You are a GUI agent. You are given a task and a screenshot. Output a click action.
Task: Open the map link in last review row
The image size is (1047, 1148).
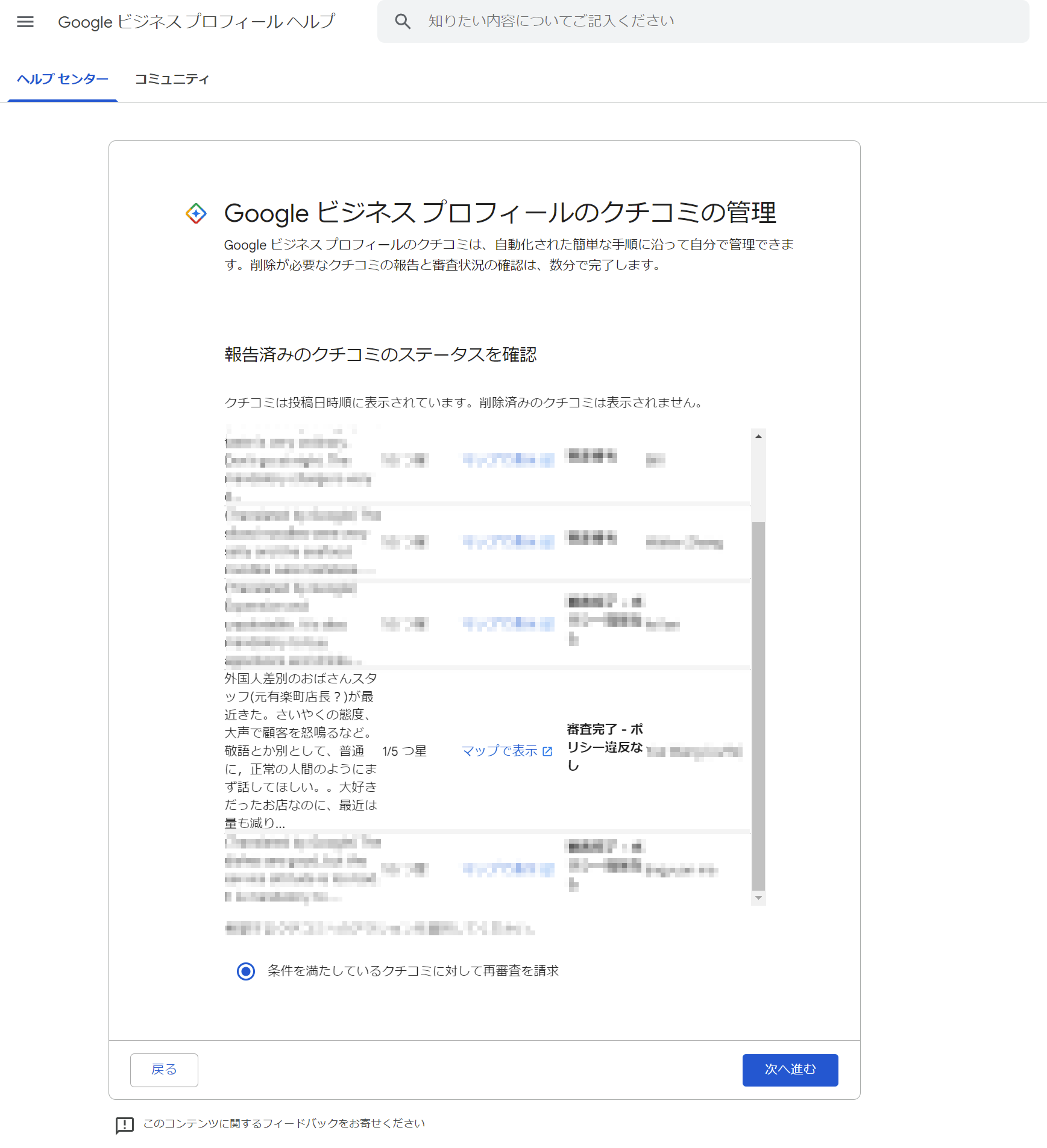[508, 868]
